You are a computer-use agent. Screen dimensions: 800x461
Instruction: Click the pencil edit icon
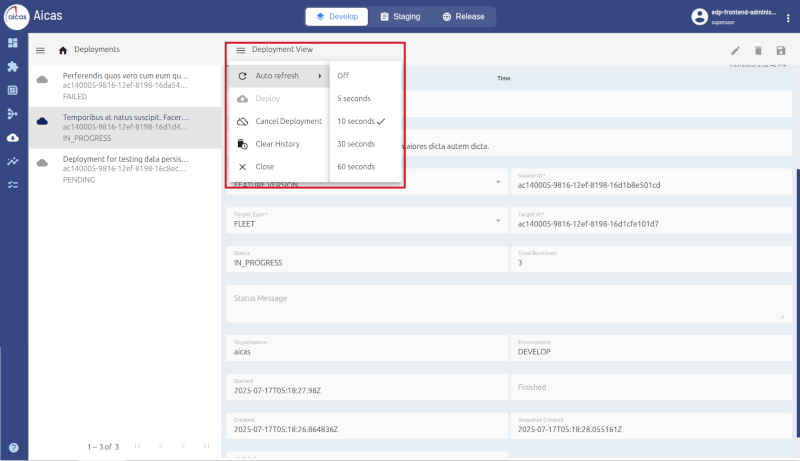[x=735, y=50]
